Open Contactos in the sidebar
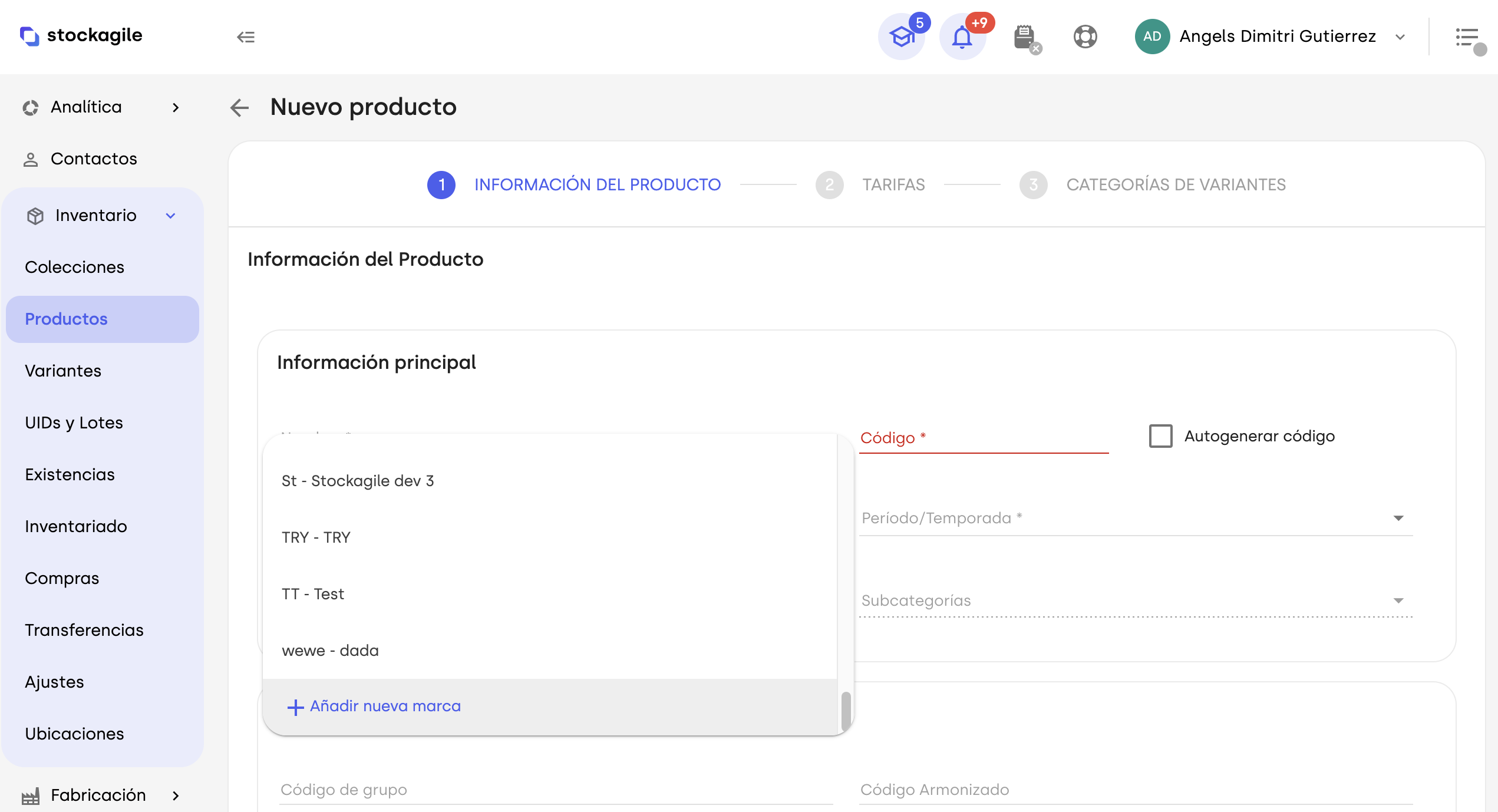Viewport: 1498px width, 812px height. [x=103, y=159]
